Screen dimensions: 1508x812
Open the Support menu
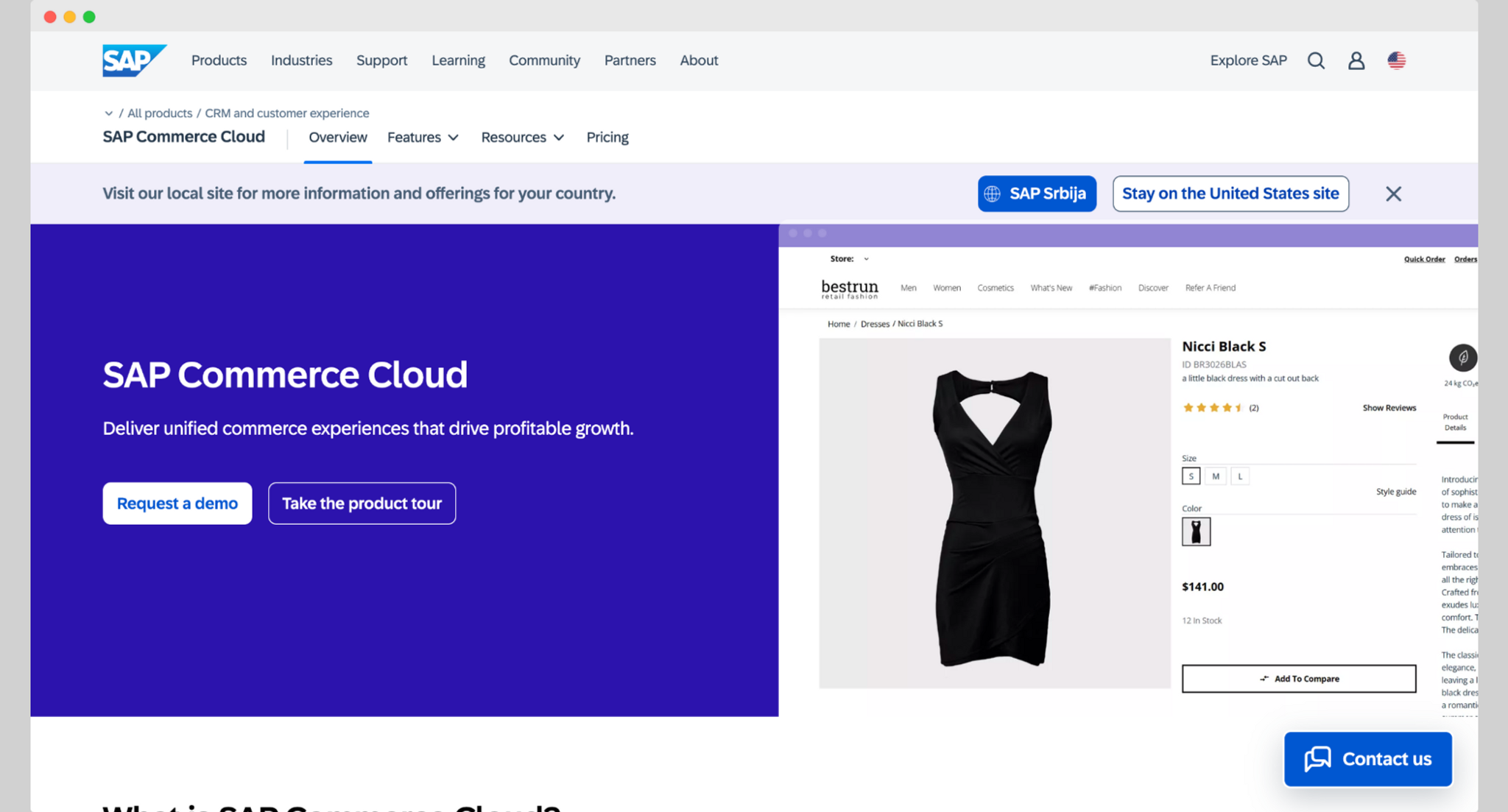pos(381,60)
